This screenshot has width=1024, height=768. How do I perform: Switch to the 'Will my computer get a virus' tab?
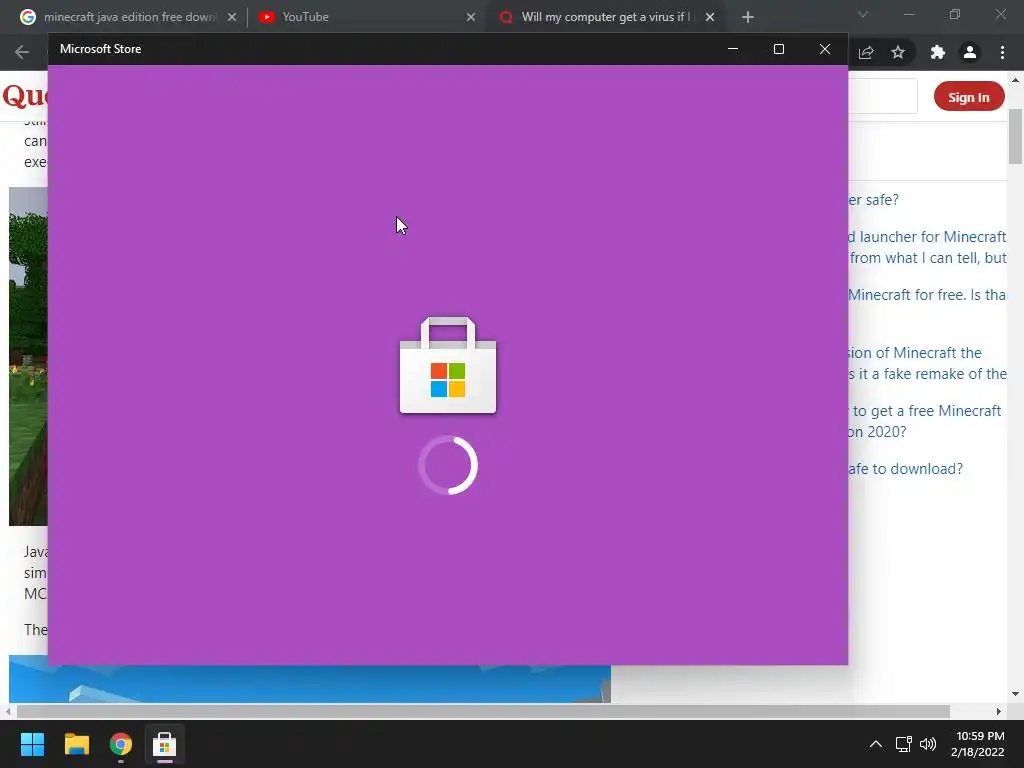[604, 17]
